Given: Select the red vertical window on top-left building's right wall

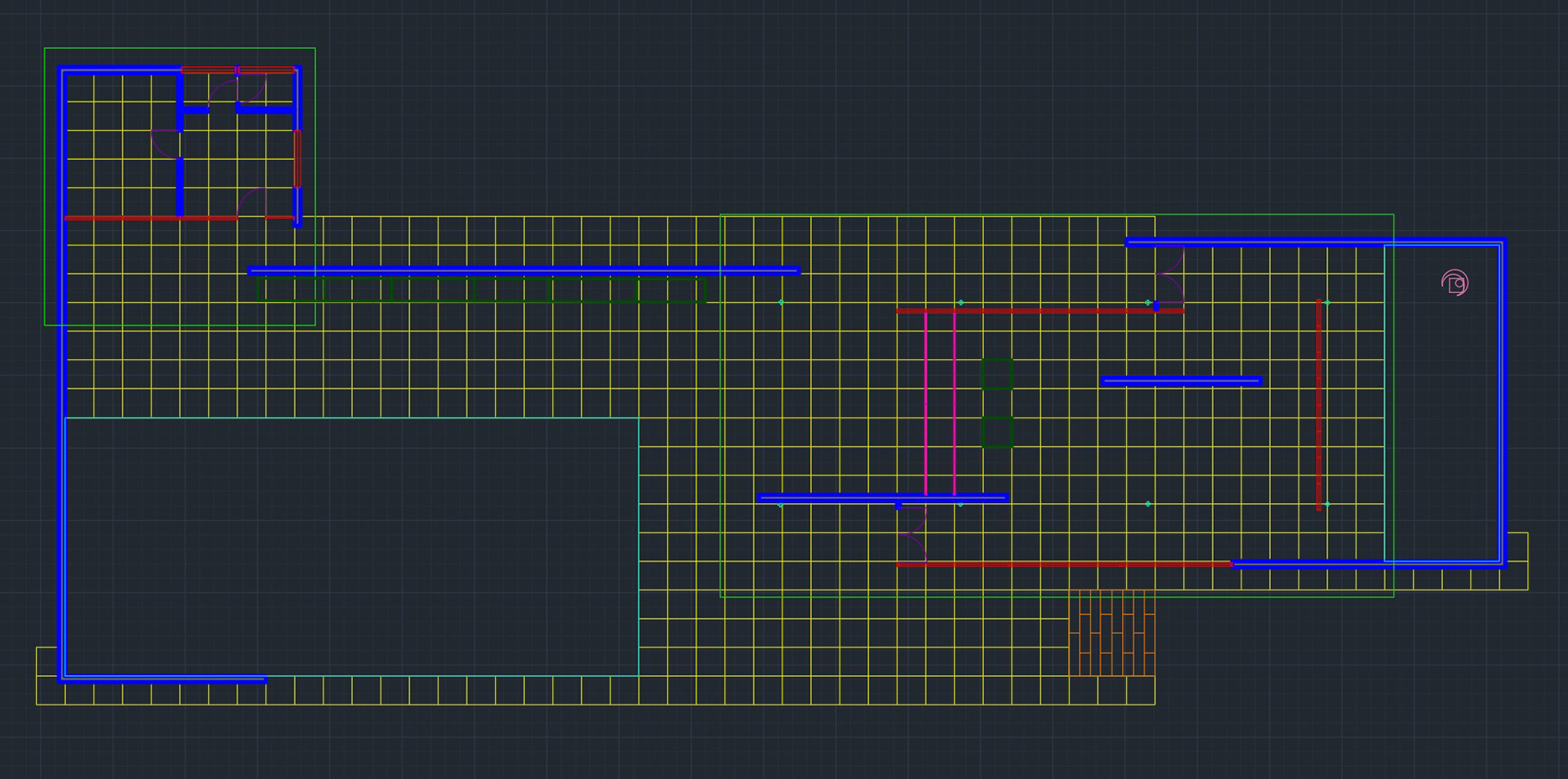Looking at the screenshot, I should (x=297, y=158).
